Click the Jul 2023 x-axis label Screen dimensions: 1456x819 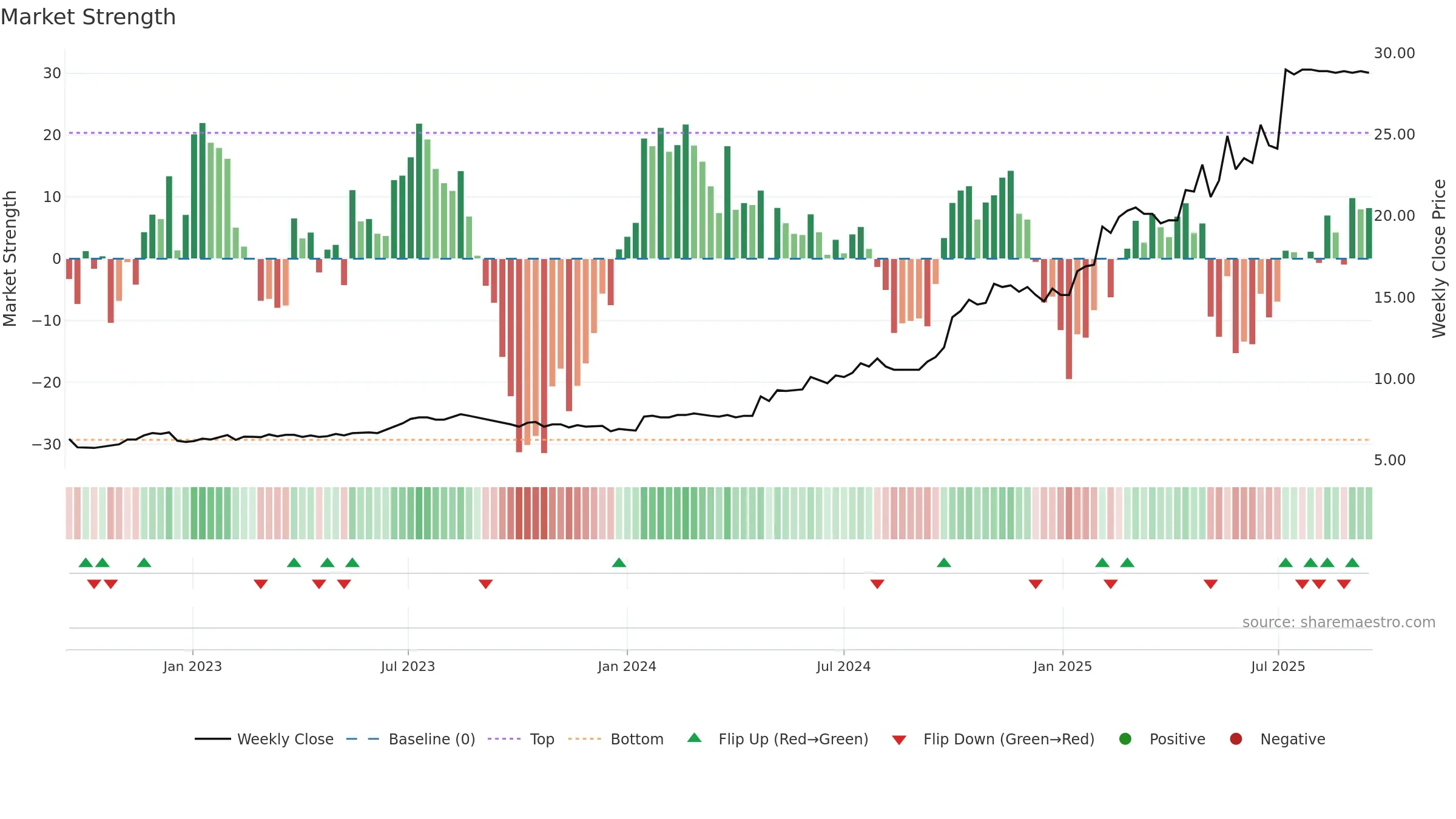pyautogui.click(x=408, y=666)
